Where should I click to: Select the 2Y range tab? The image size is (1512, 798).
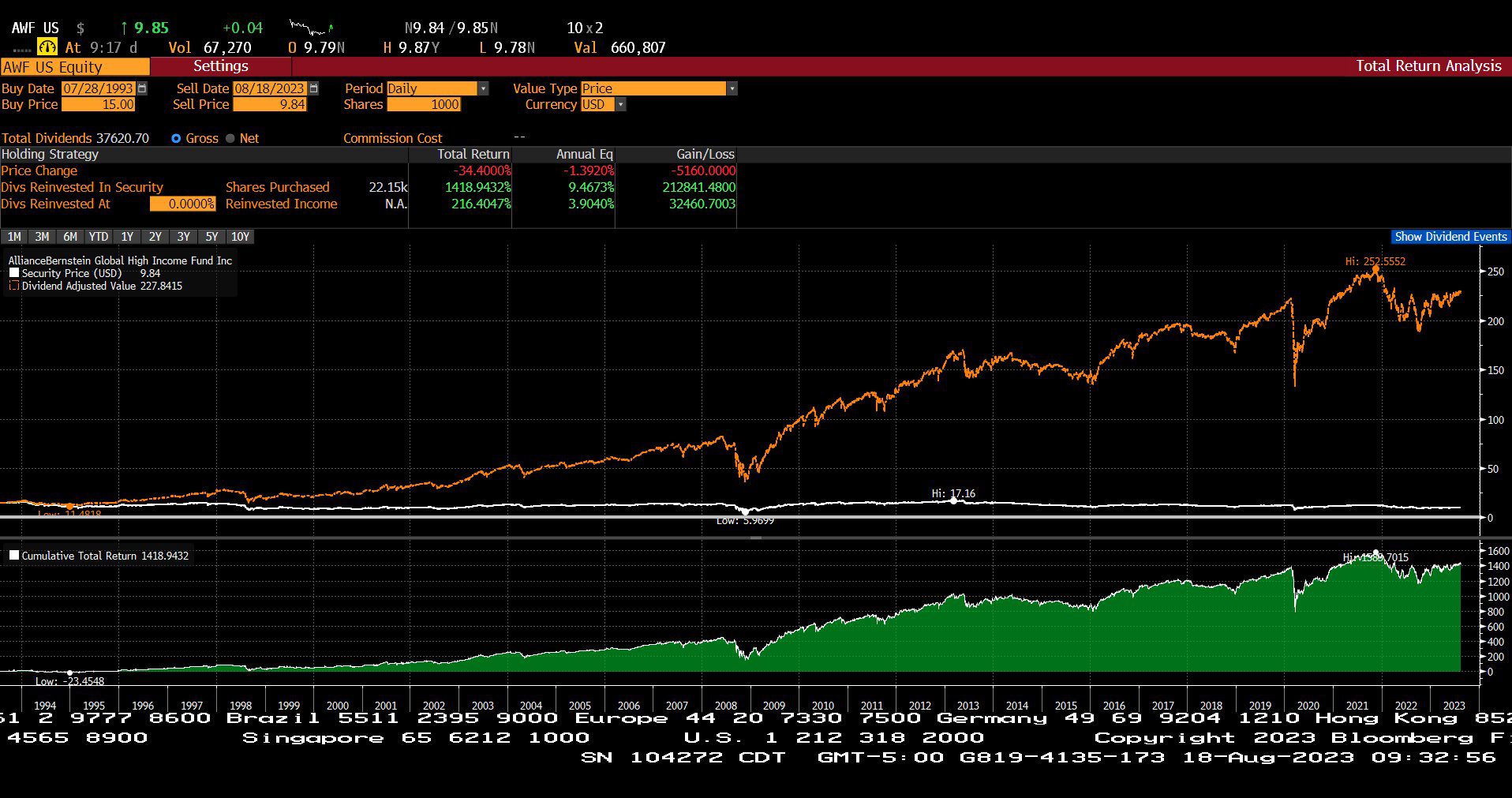coord(155,237)
